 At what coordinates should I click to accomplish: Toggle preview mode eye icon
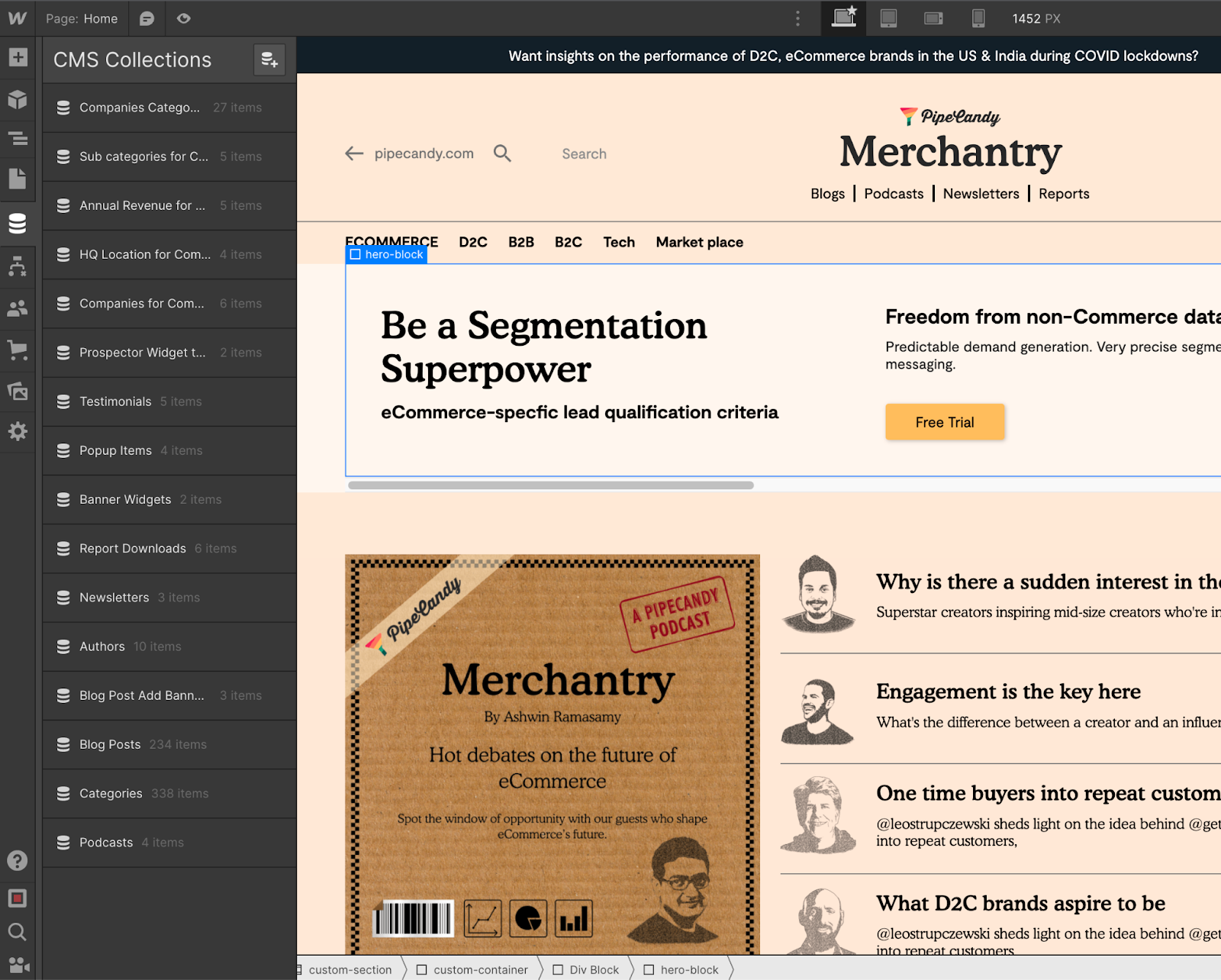point(183,18)
